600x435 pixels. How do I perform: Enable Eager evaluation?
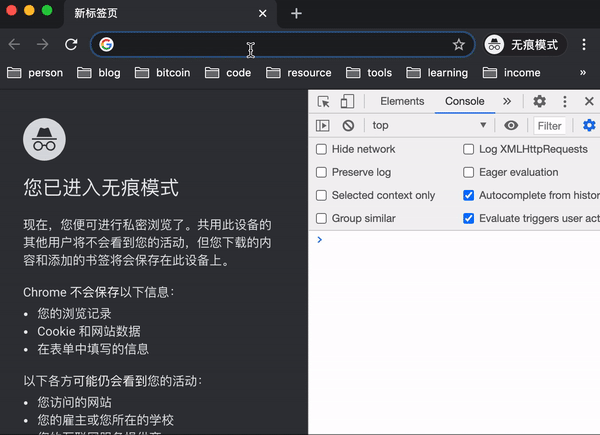click(468, 172)
